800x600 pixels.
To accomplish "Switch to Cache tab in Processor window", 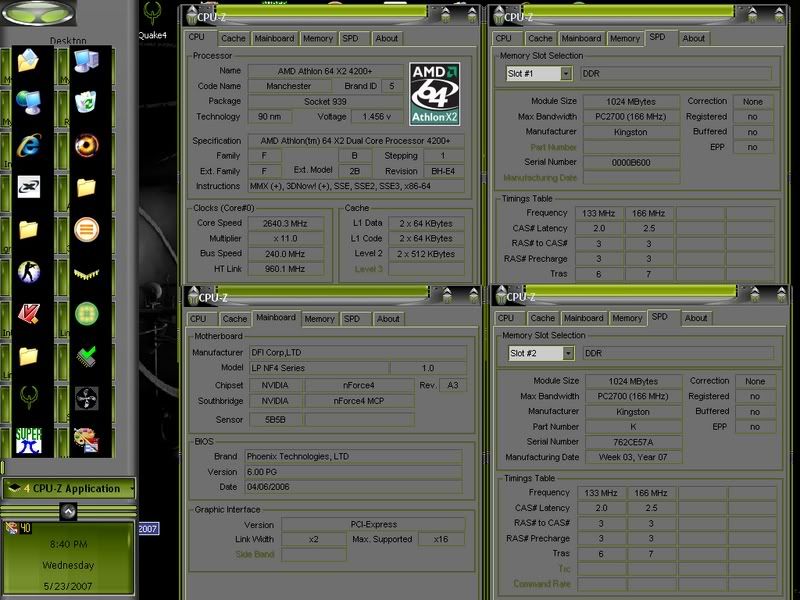I will 233,38.
